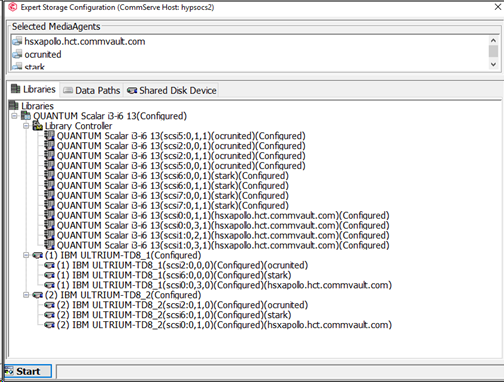Click the MediaAgents list scroll up arrow

click(493, 40)
